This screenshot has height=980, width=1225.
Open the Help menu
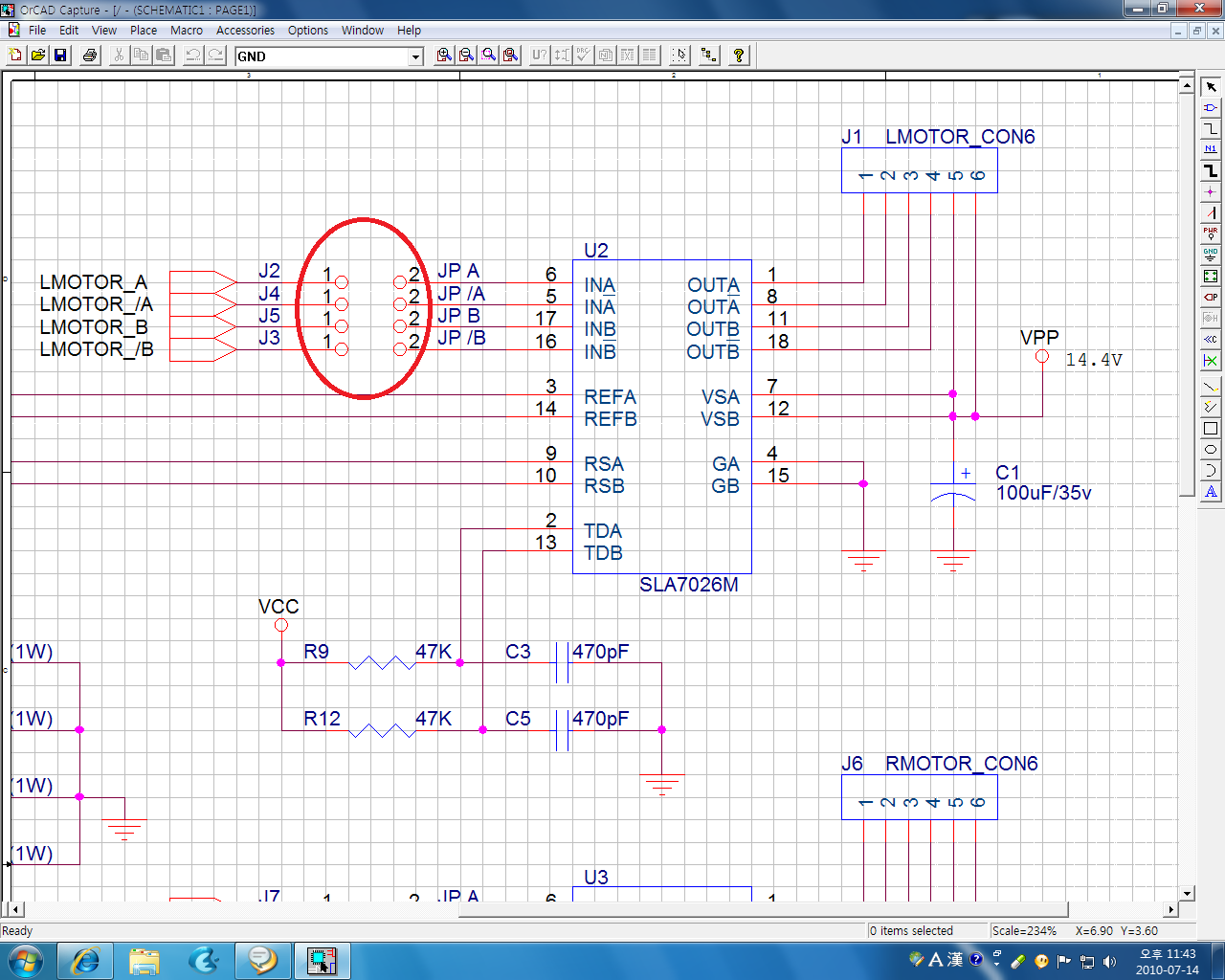coord(409,30)
